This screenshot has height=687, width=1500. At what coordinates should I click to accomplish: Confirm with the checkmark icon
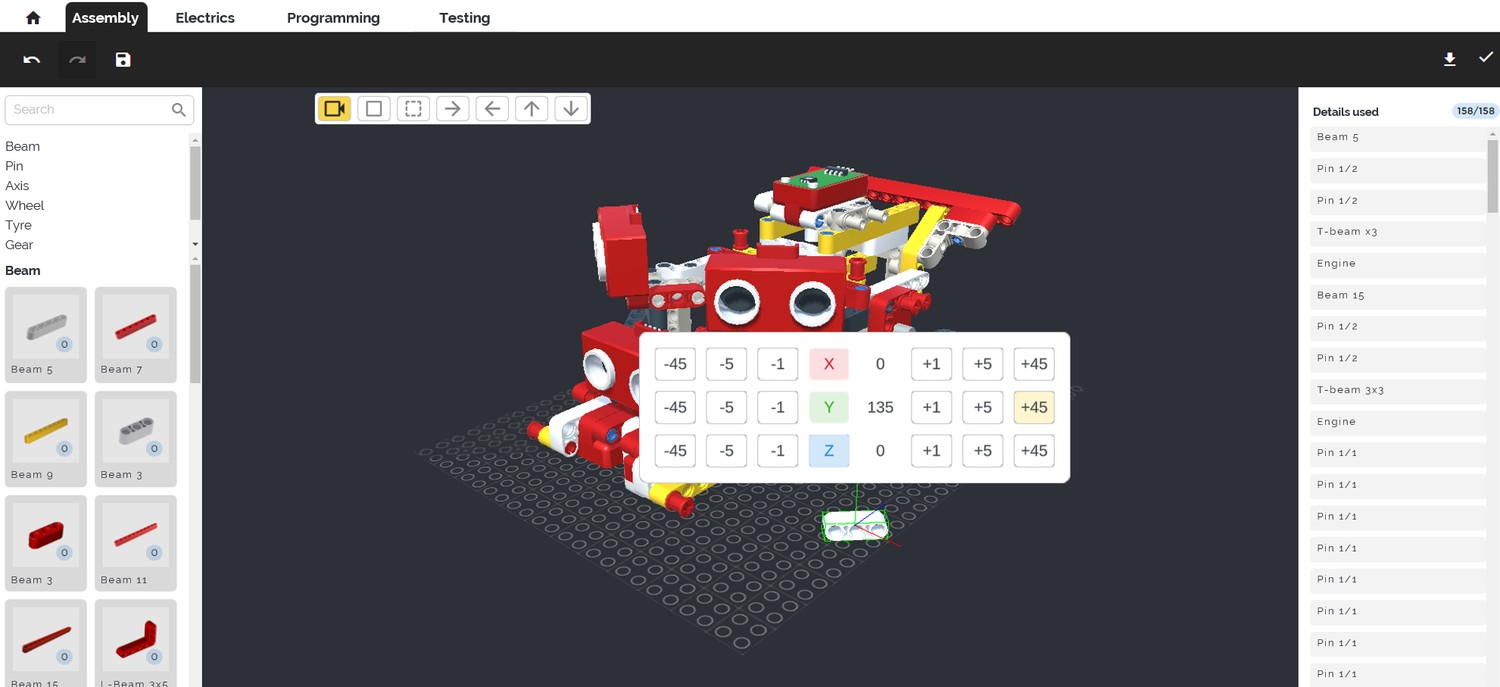(x=1485, y=58)
